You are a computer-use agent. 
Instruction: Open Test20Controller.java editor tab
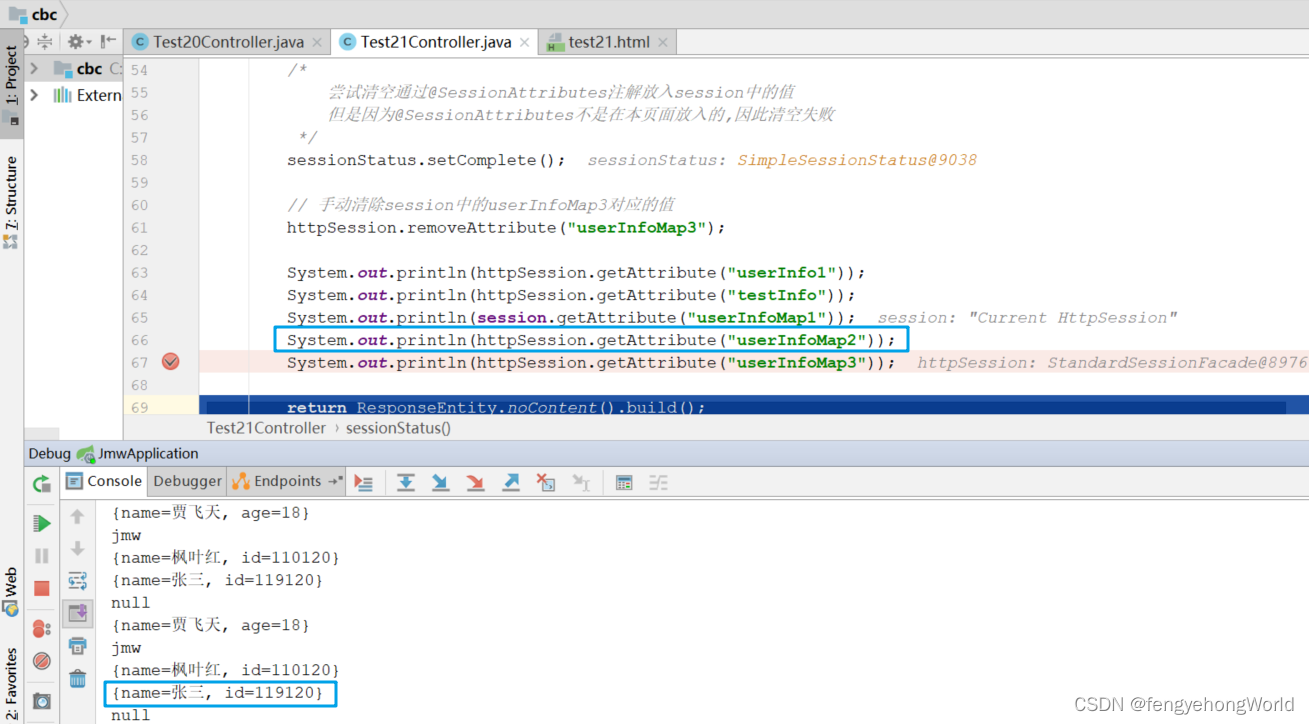point(228,42)
